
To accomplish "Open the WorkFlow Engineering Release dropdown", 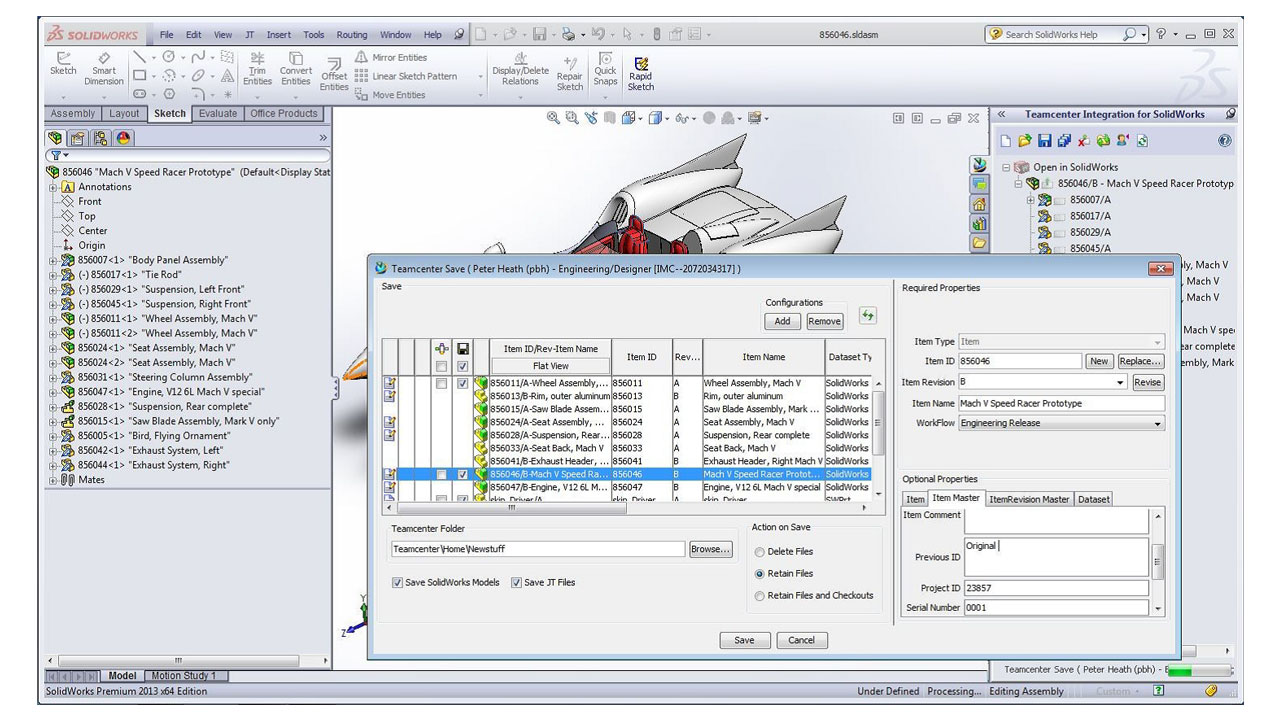I will click(x=1157, y=423).
